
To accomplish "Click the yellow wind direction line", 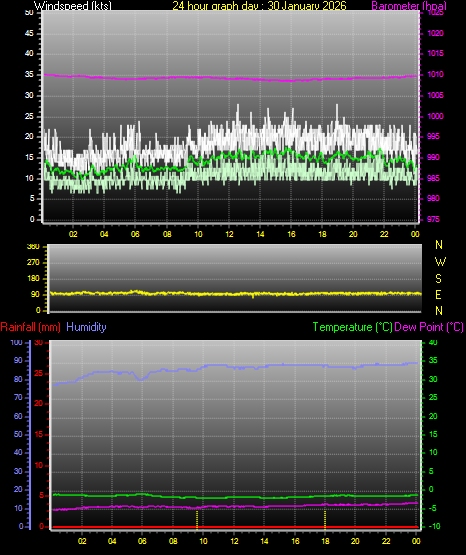I will (235, 293).
